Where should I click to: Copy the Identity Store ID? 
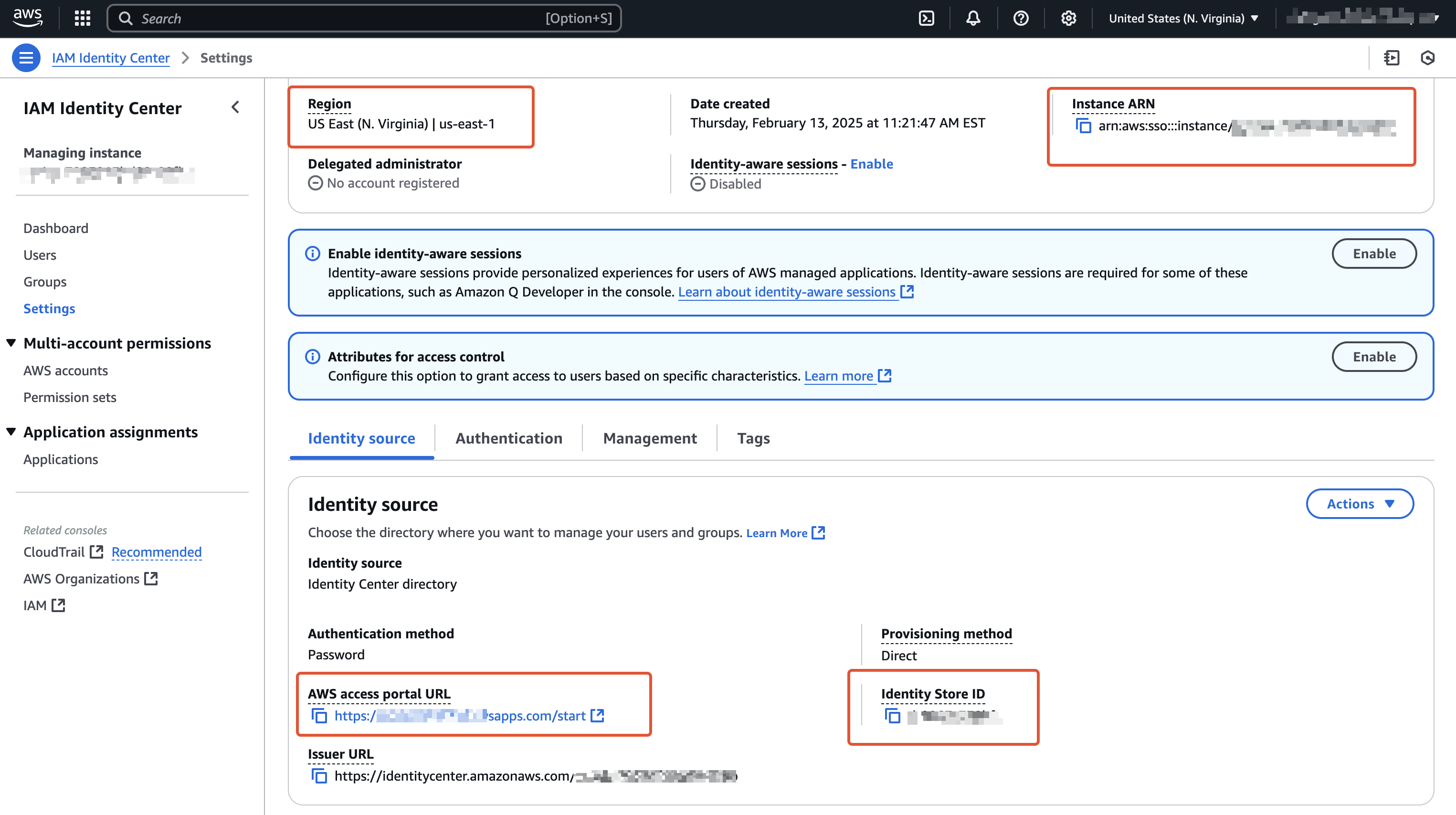tap(893, 716)
